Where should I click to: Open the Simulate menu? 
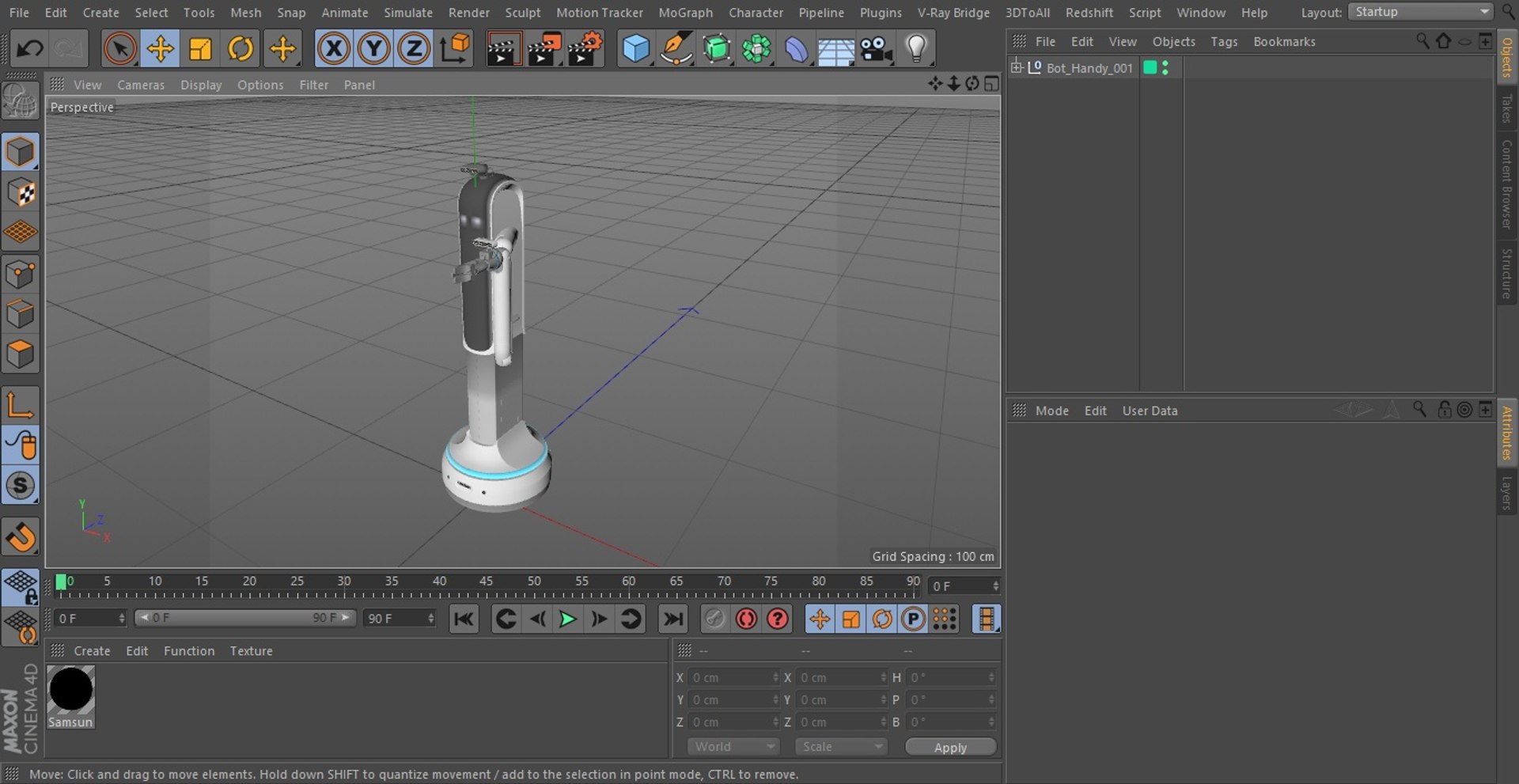(408, 13)
